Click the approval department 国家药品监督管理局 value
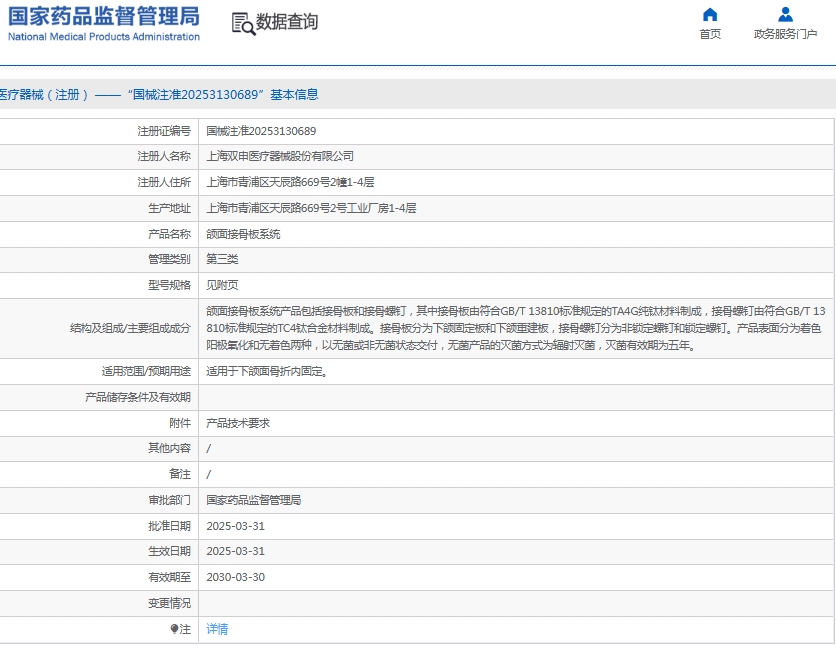The width and height of the screenshot is (836, 652). pos(254,500)
